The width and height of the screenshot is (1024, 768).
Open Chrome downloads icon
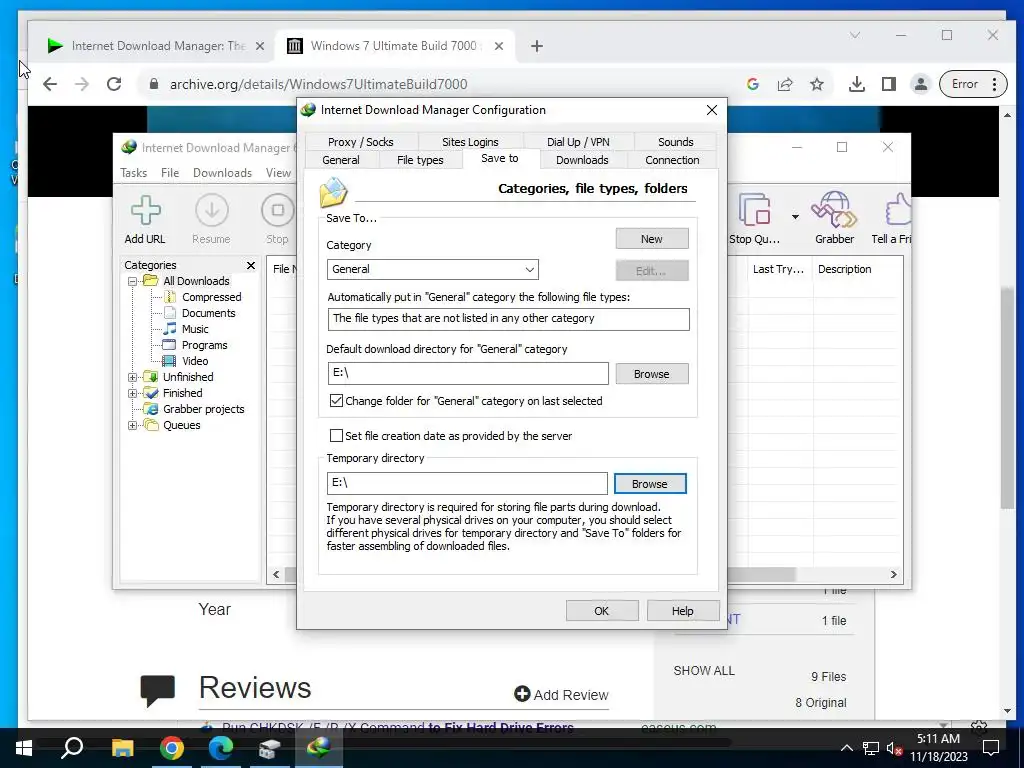point(857,84)
